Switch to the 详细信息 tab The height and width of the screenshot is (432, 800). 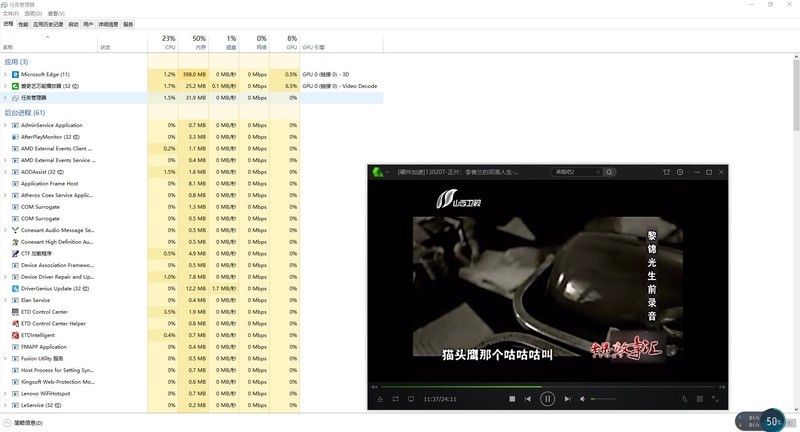108,24
